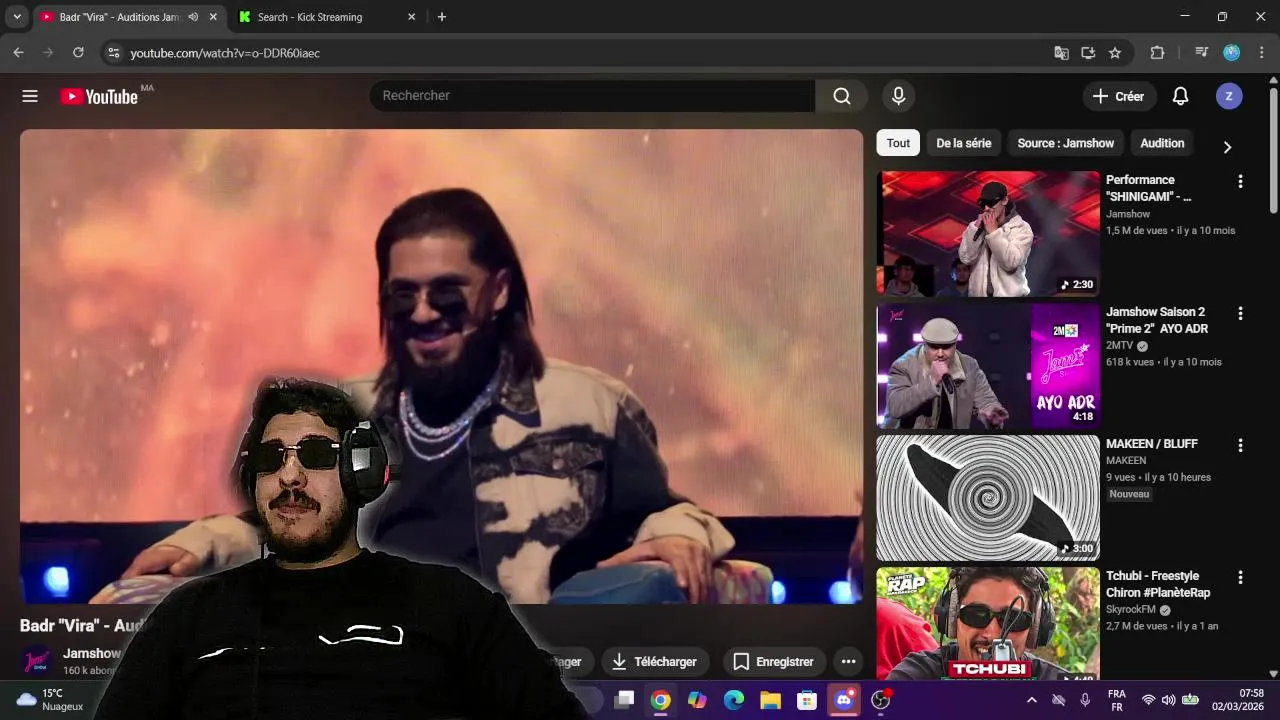Open File Explorer from the taskbar
Screen dimensions: 1280x720
coord(770,700)
